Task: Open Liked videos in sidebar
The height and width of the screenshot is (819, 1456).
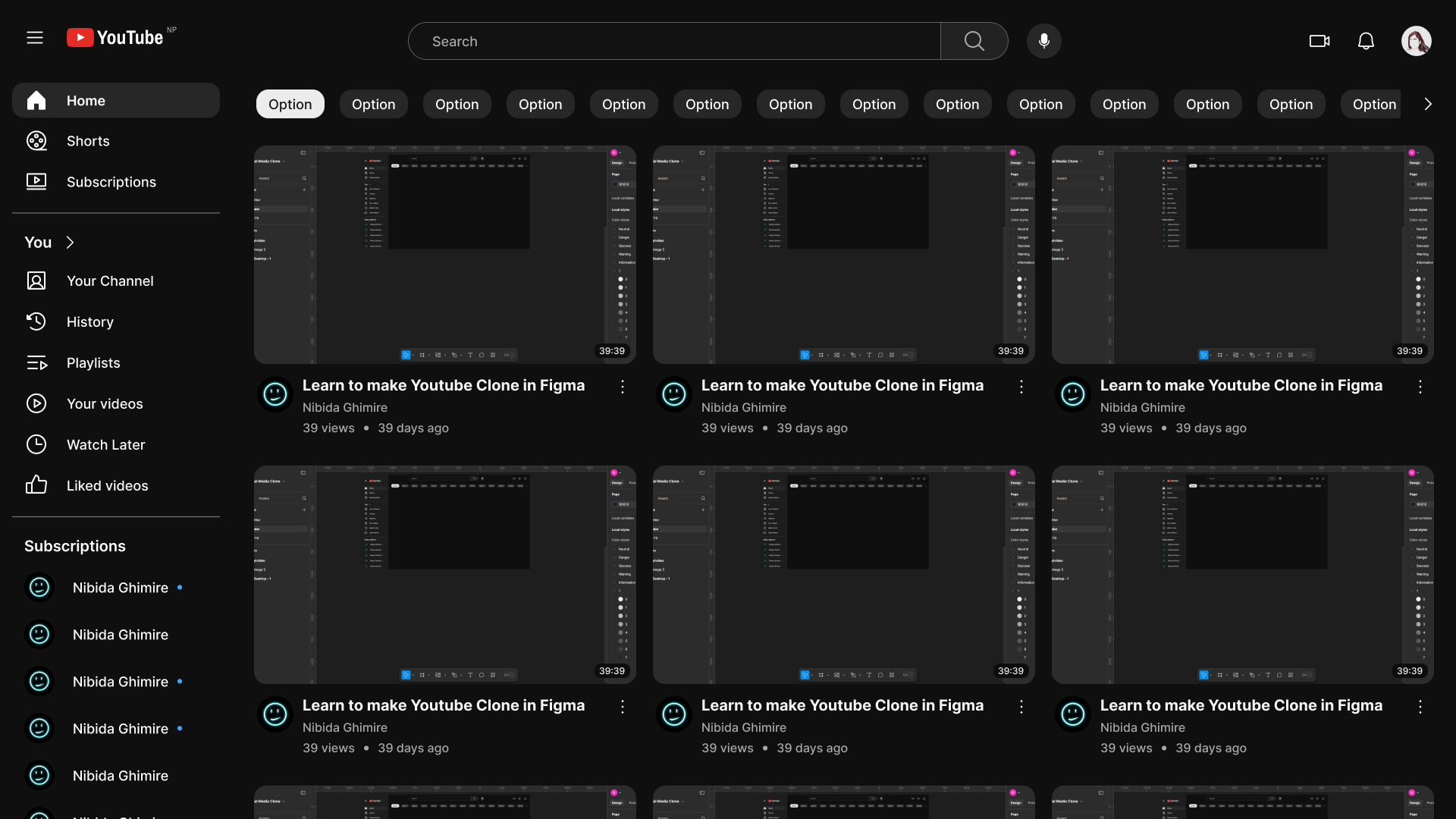Action: (x=107, y=486)
